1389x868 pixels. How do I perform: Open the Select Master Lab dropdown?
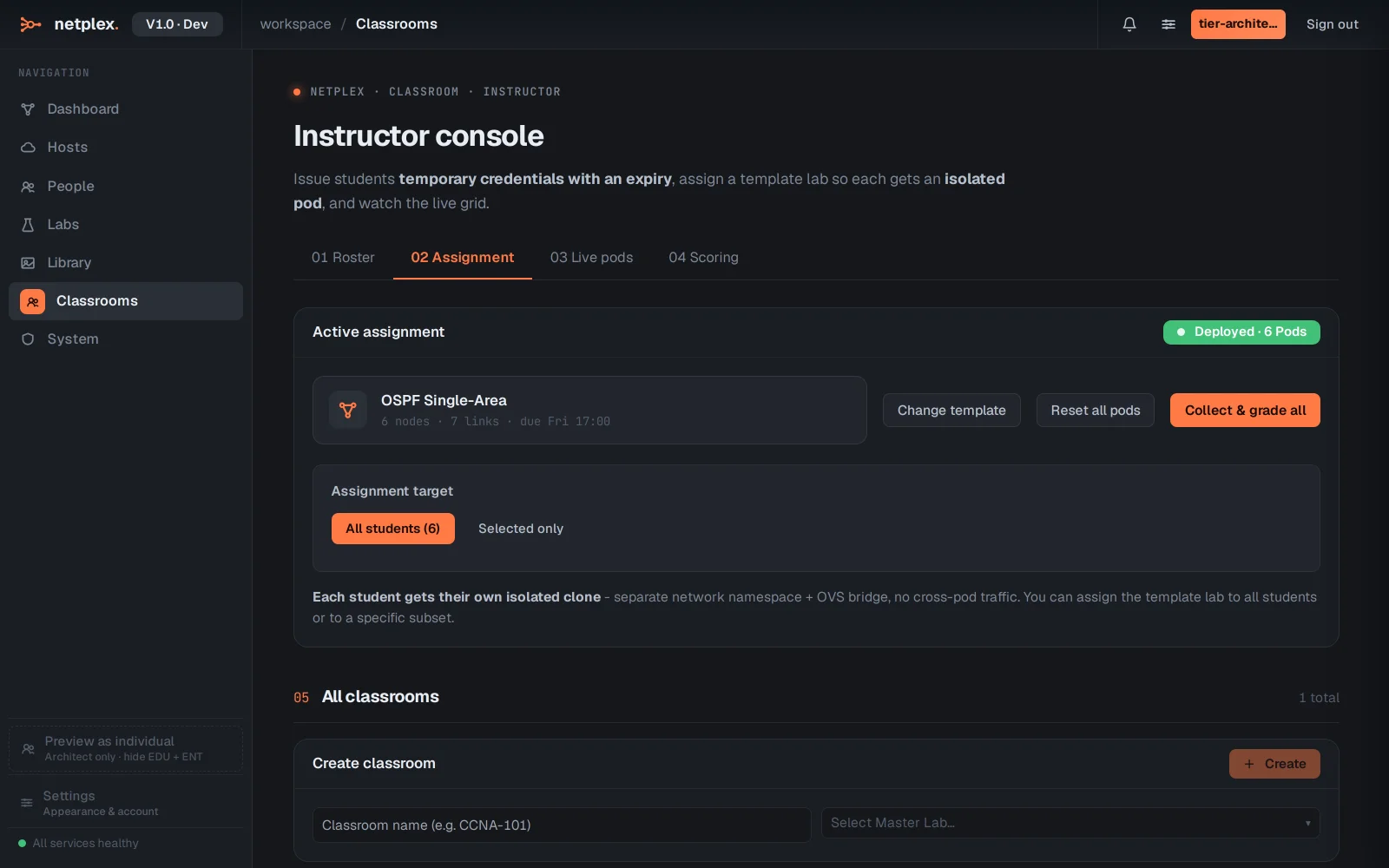1070,823
